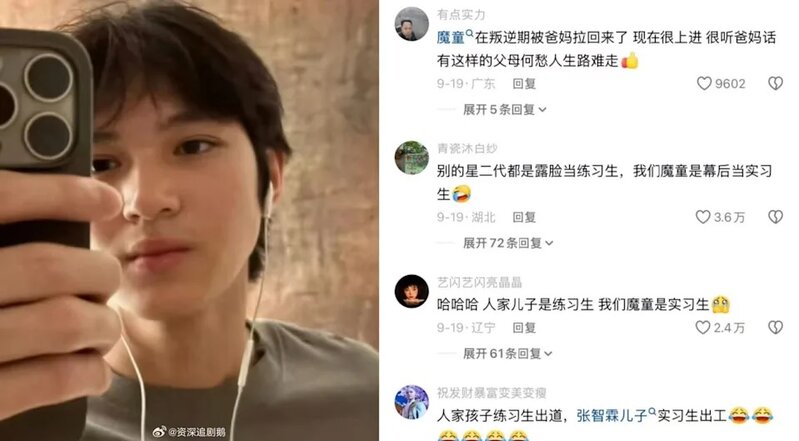This screenshot has width=799, height=441.
Task: Dislike the comment by 艺闪艺闪亮晶晶
Action: point(776,327)
